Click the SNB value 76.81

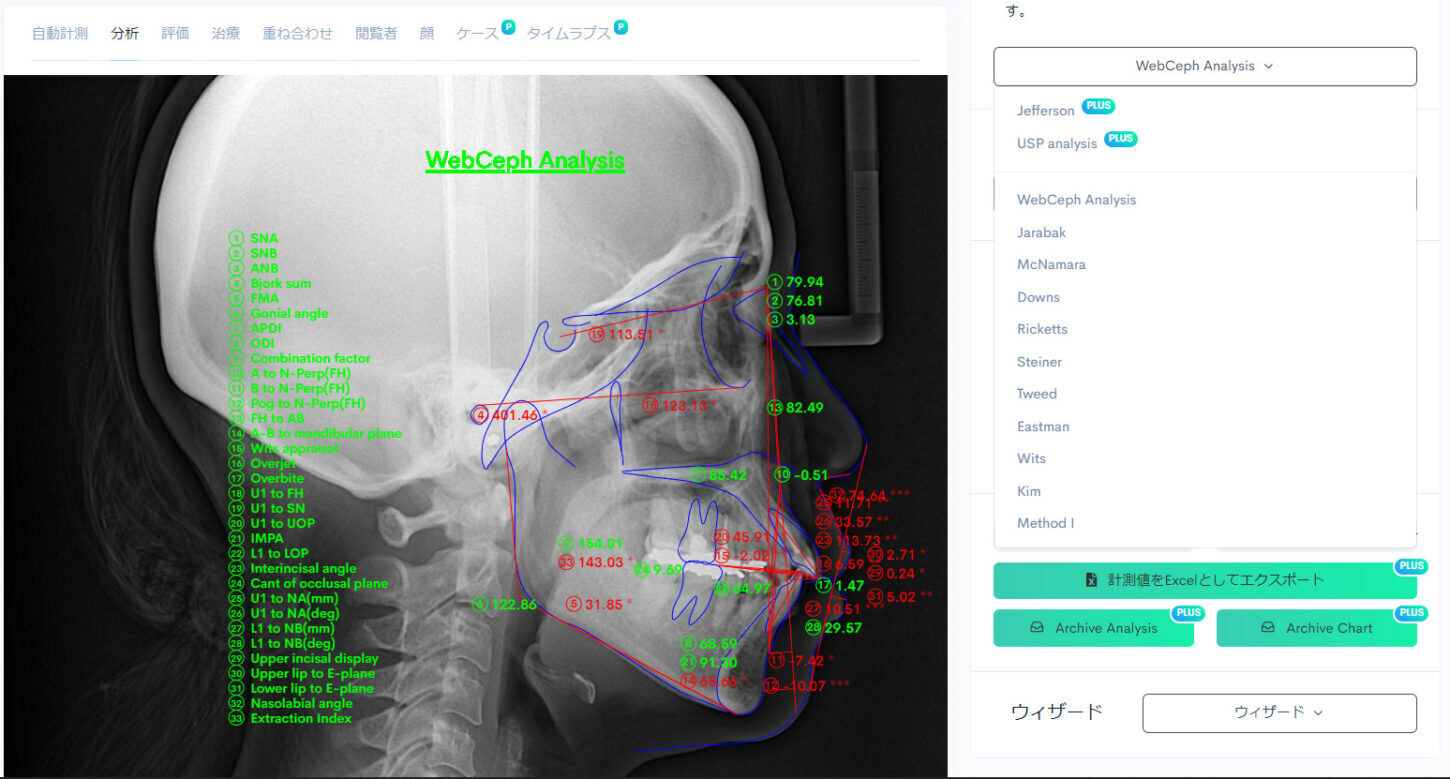click(804, 301)
